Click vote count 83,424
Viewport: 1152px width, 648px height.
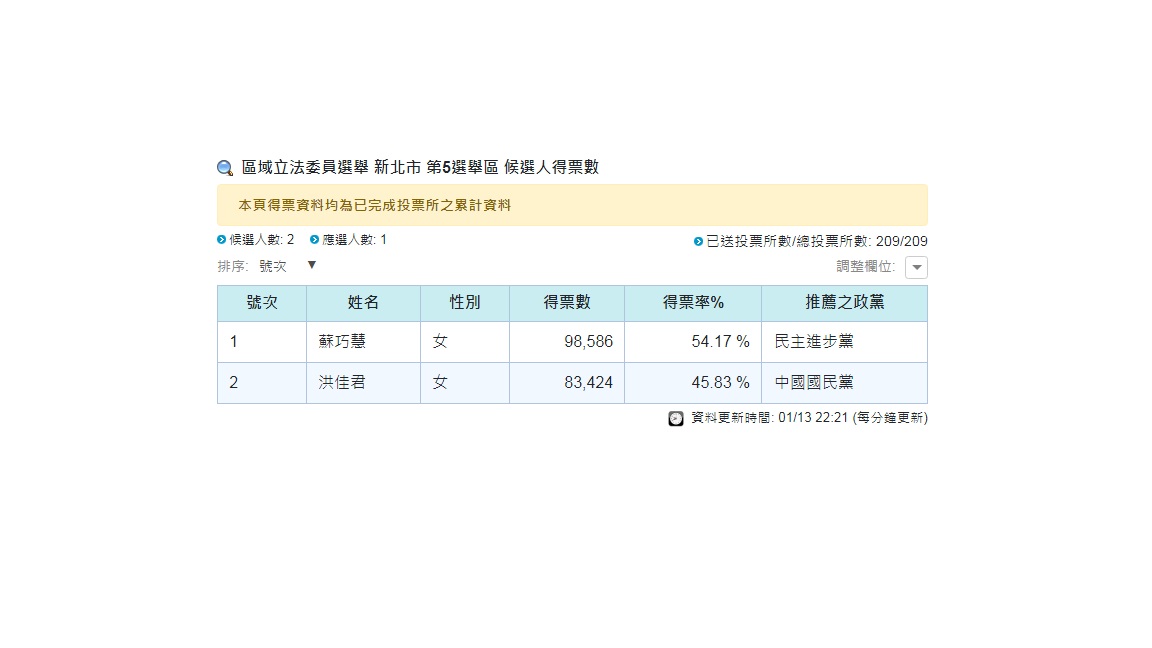[588, 383]
